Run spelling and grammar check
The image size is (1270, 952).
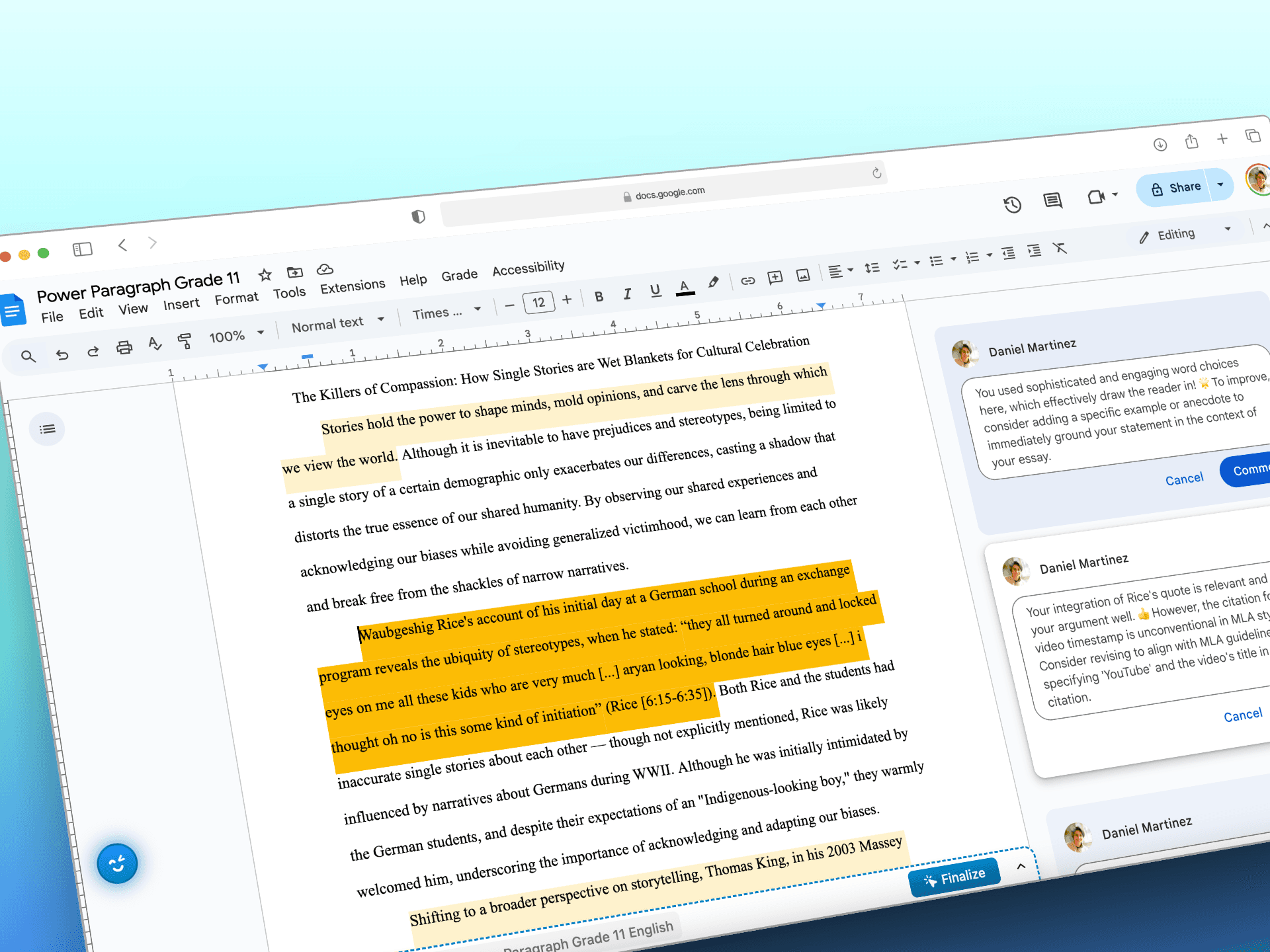tap(155, 344)
